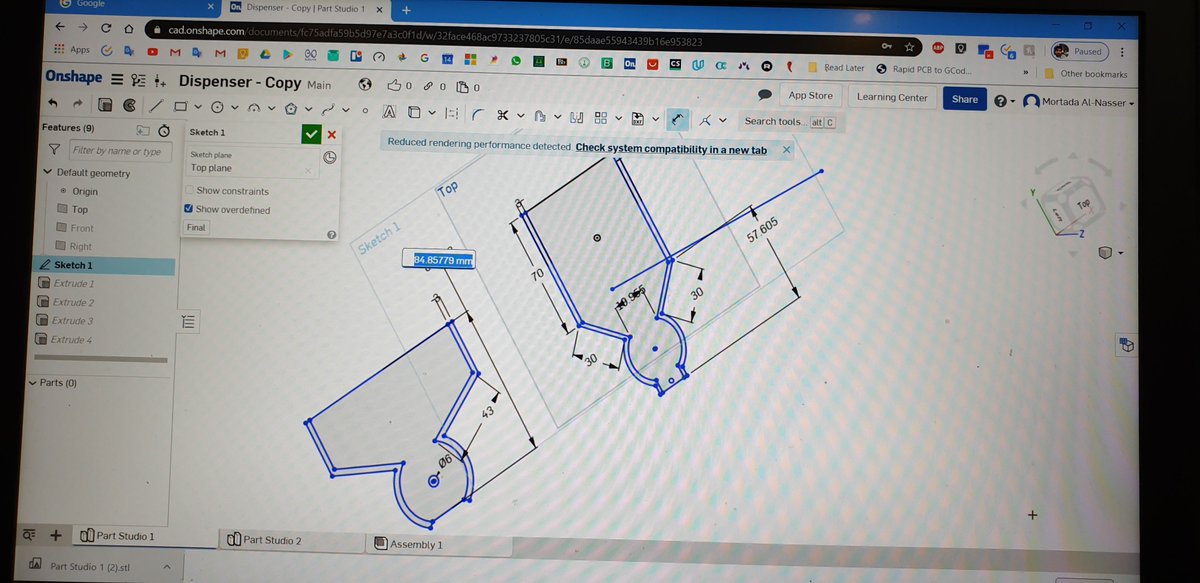Select the Mirror sketch tool
This screenshot has width=1200, height=583.
click(576, 117)
